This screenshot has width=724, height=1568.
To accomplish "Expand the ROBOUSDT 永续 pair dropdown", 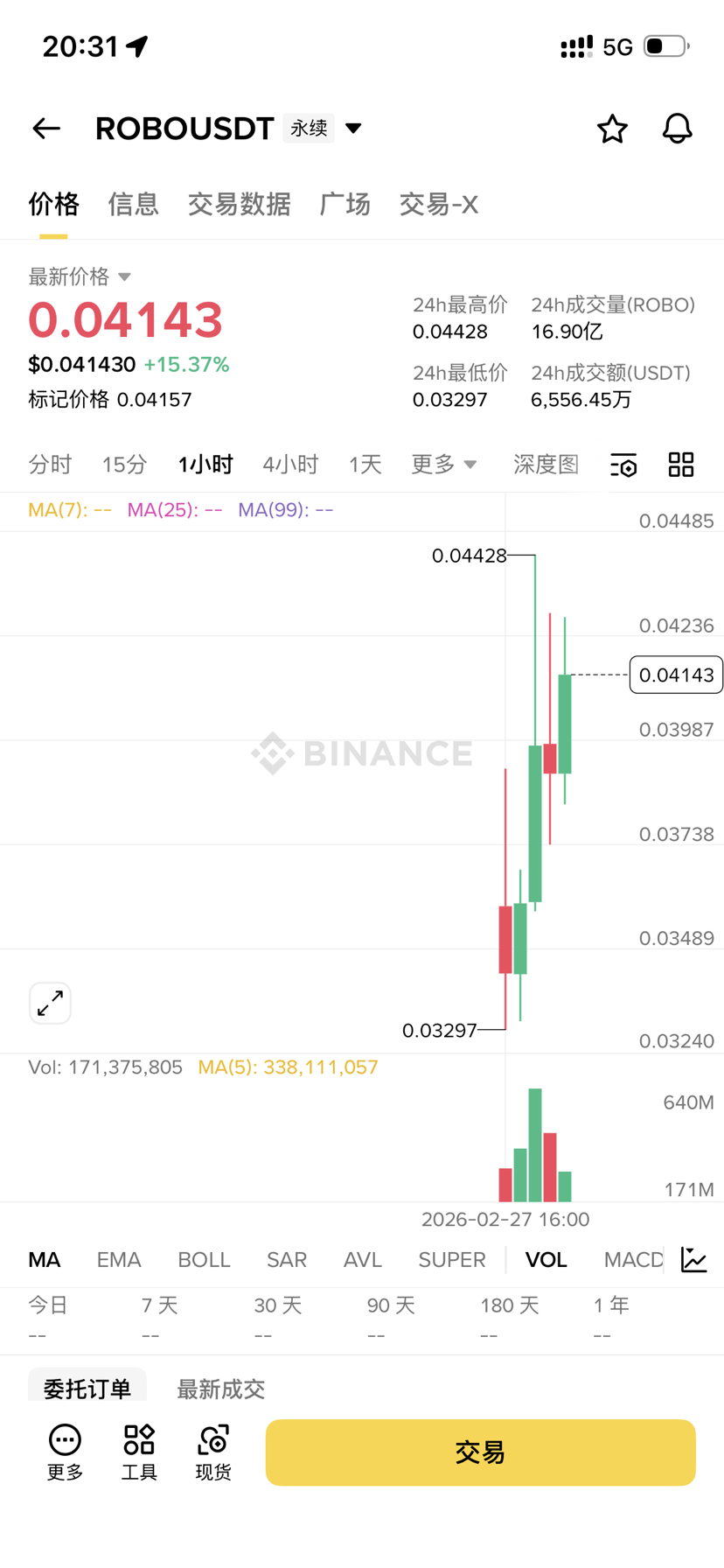I will point(353,129).
